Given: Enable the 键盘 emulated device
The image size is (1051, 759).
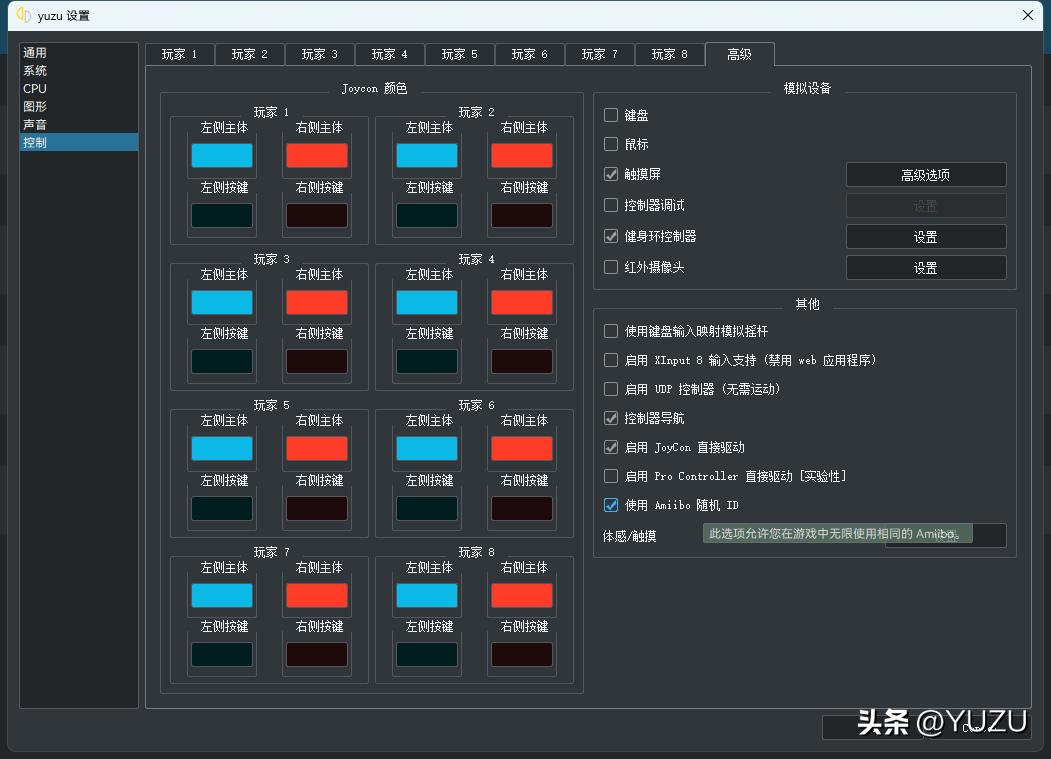Looking at the screenshot, I should coord(610,115).
